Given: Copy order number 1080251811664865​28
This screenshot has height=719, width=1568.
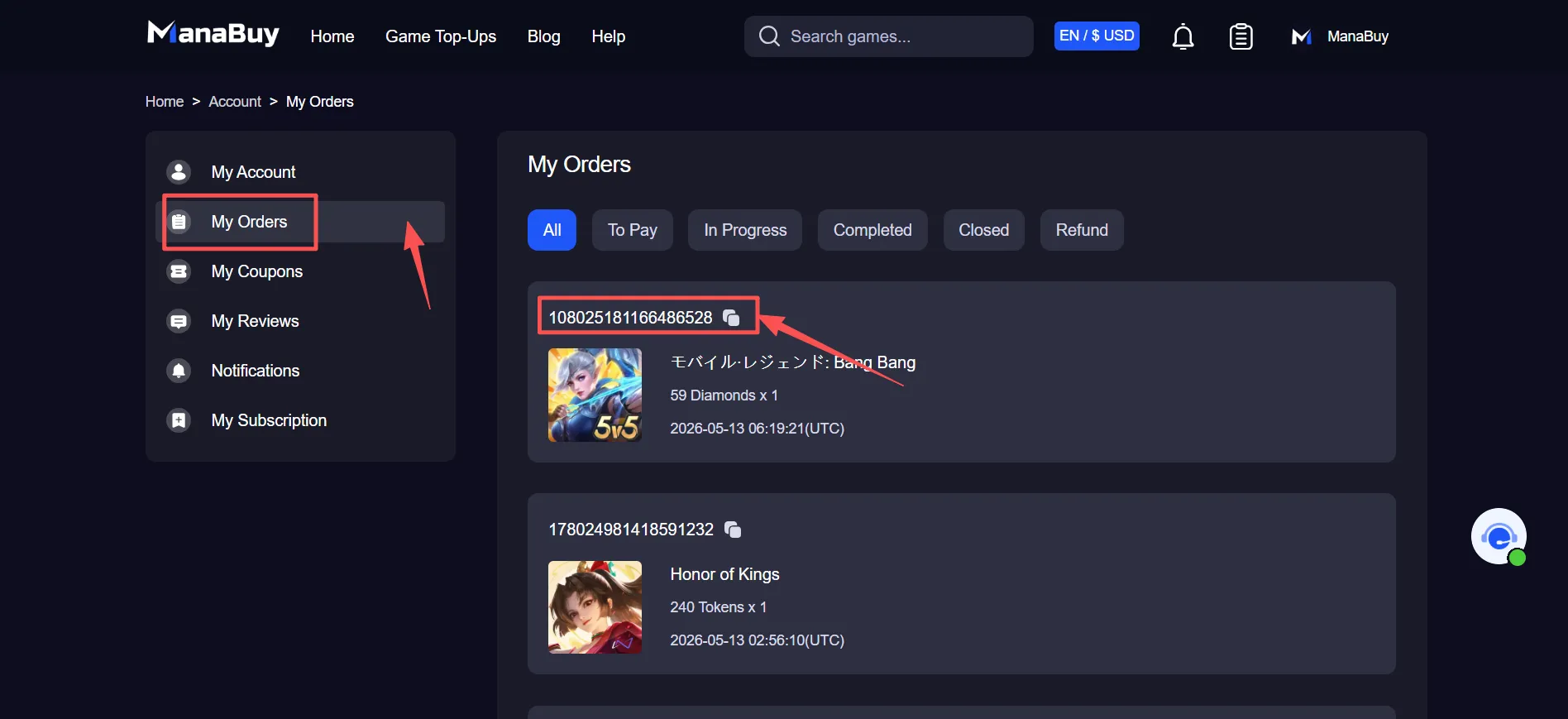Looking at the screenshot, I should pyautogui.click(x=731, y=318).
